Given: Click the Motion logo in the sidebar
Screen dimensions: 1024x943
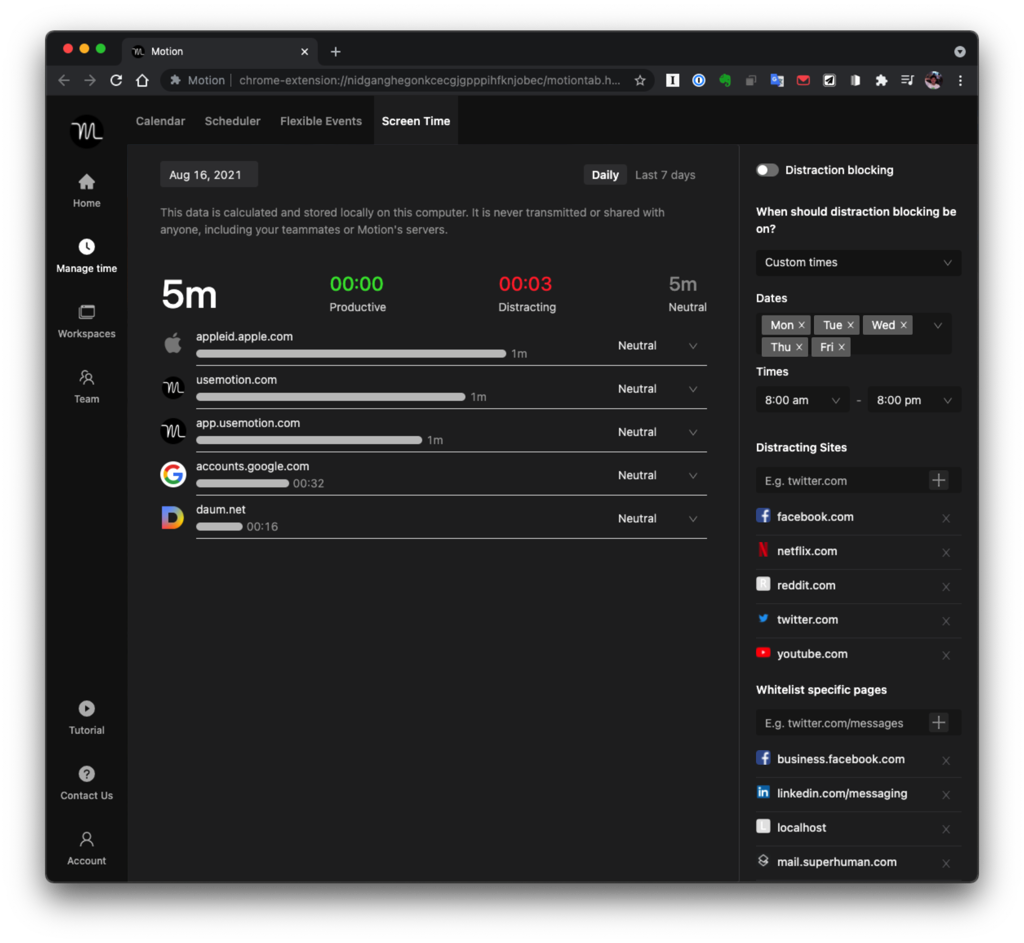Looking at the screenshot, I should click(x=86, y=131).
